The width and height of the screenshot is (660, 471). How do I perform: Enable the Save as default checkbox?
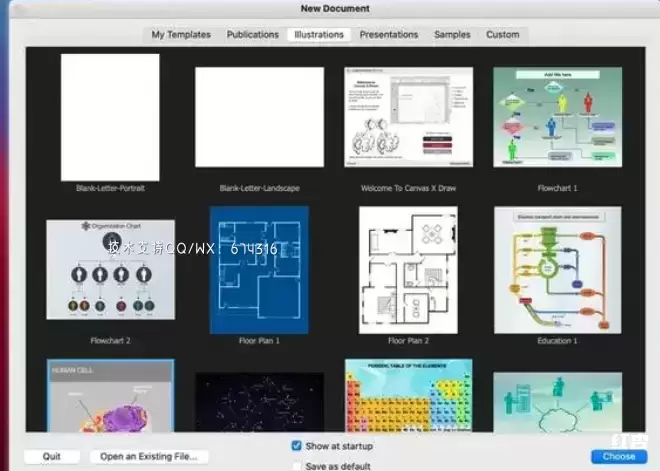pos(296,465)
